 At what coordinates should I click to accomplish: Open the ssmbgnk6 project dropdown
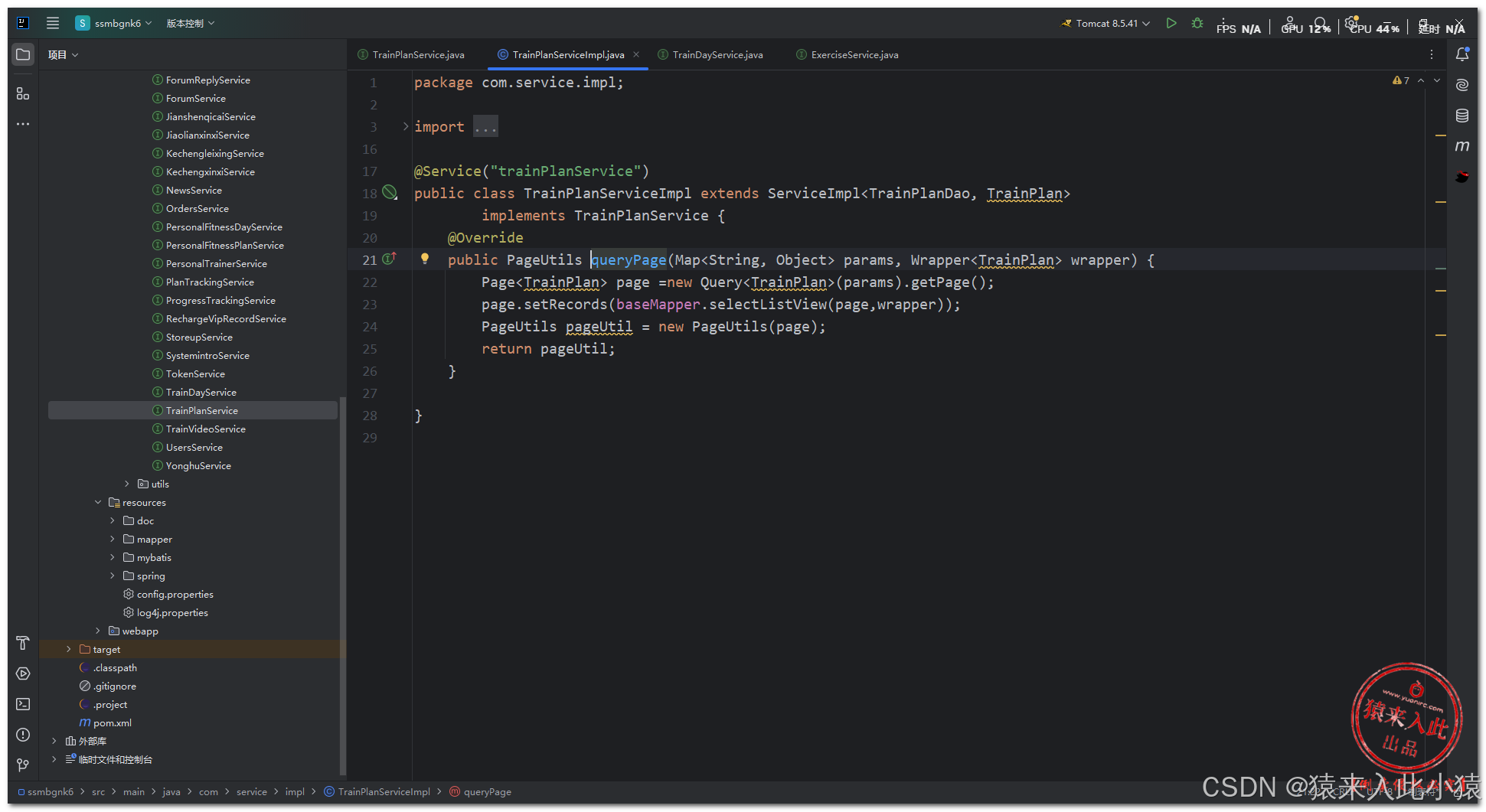(114, 23)
